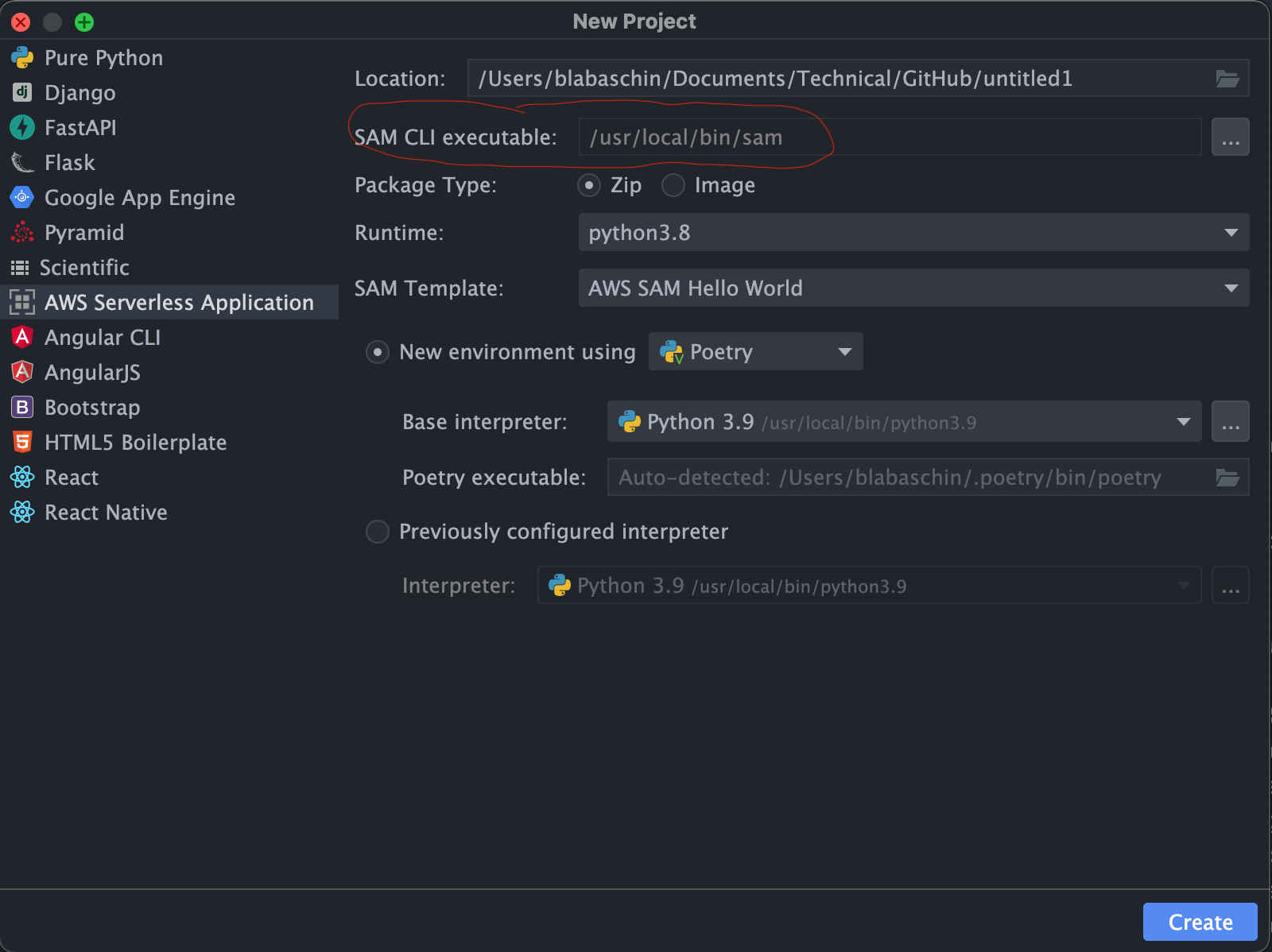The height and width of the screenshot is (952, 1272).
Task: Open the Runtime python3.8 dropdown
Action: pos(913,232)
